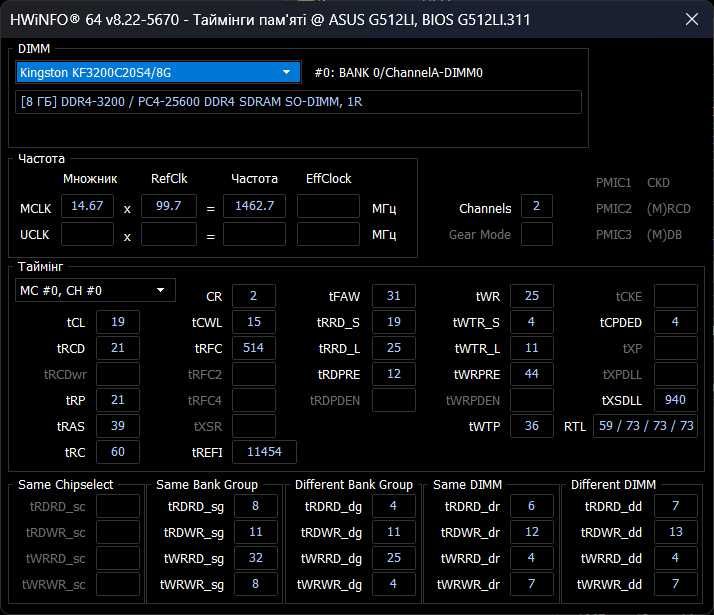Click the tWRRD_dg value 25

pyautogui.click(x=394, y=558)
